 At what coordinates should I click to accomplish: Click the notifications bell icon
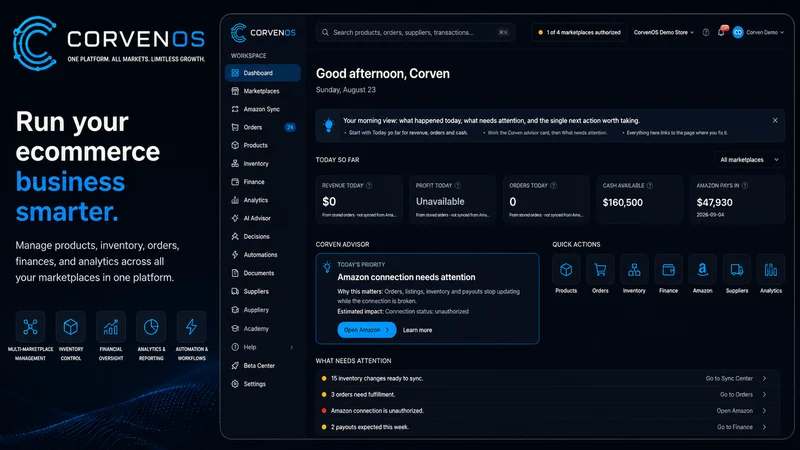coord(721,32)
